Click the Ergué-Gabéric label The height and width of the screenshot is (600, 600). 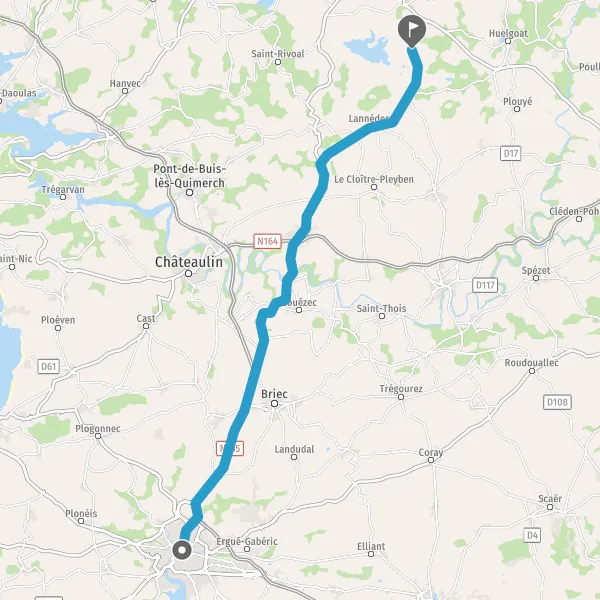247,541
